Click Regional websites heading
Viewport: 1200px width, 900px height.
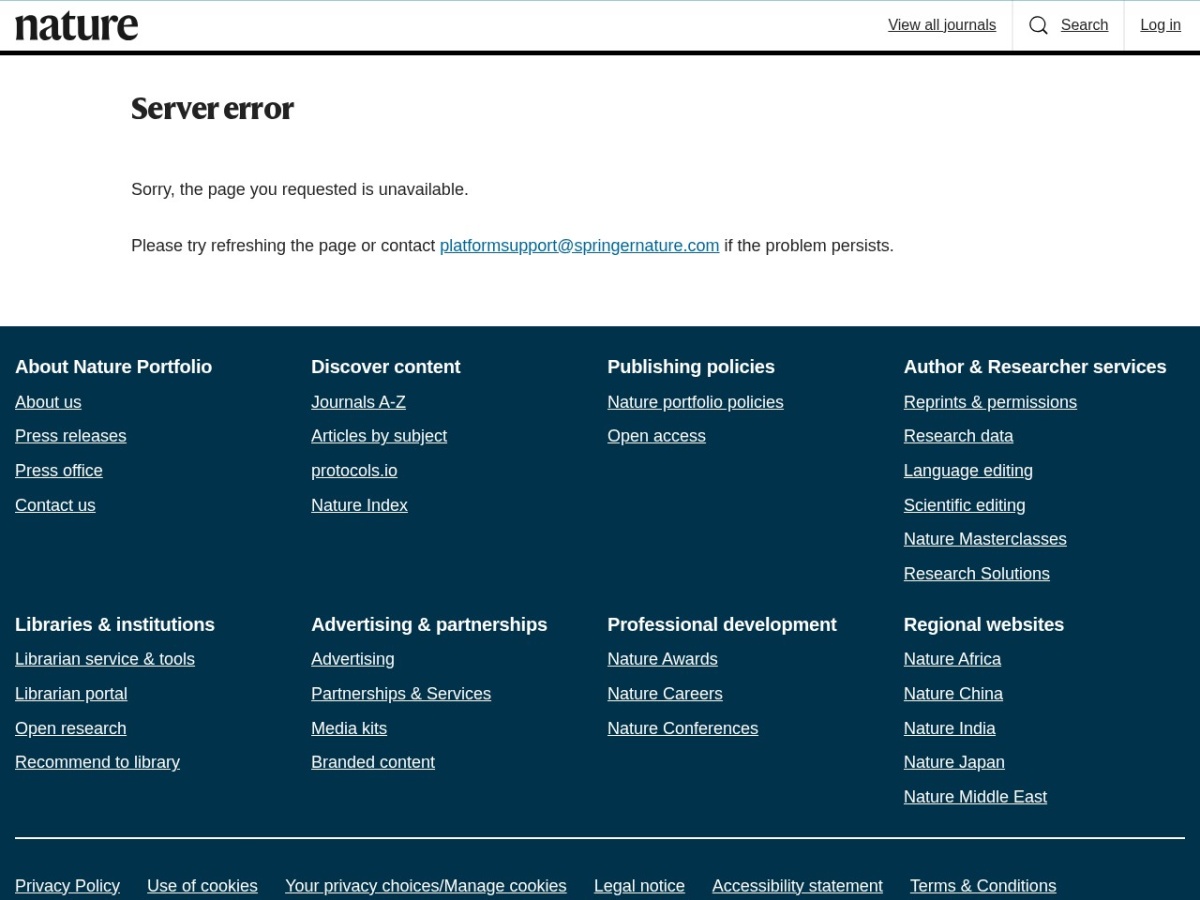983,625
